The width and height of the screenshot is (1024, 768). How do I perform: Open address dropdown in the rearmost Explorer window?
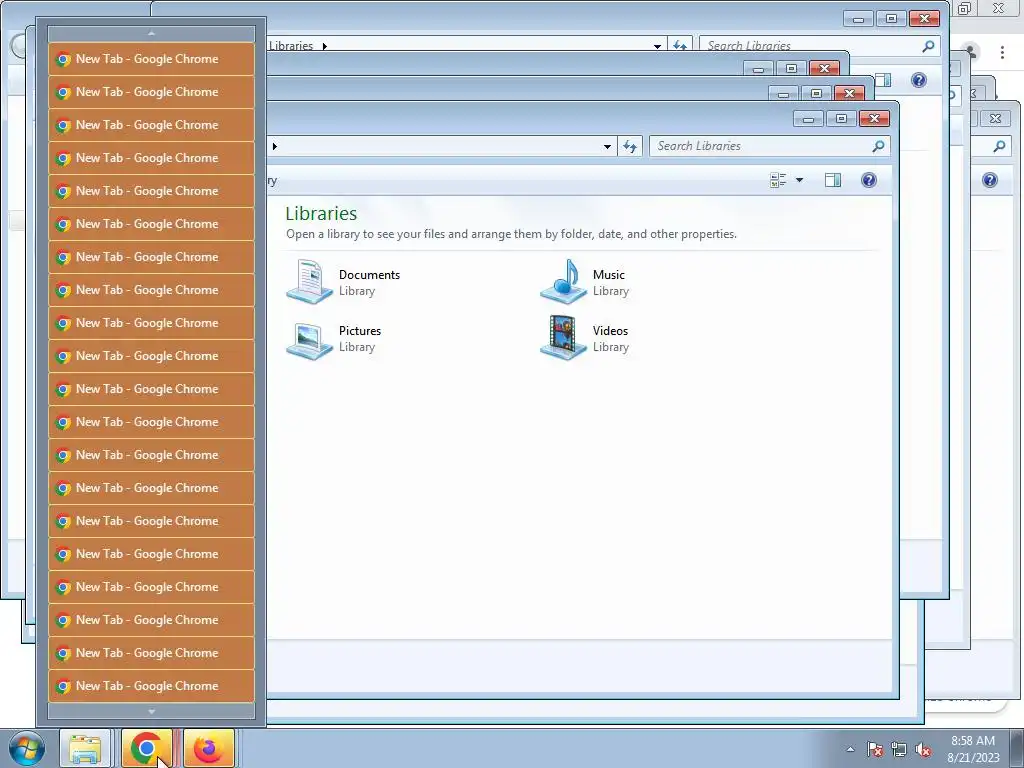click(x=657, y=46)
